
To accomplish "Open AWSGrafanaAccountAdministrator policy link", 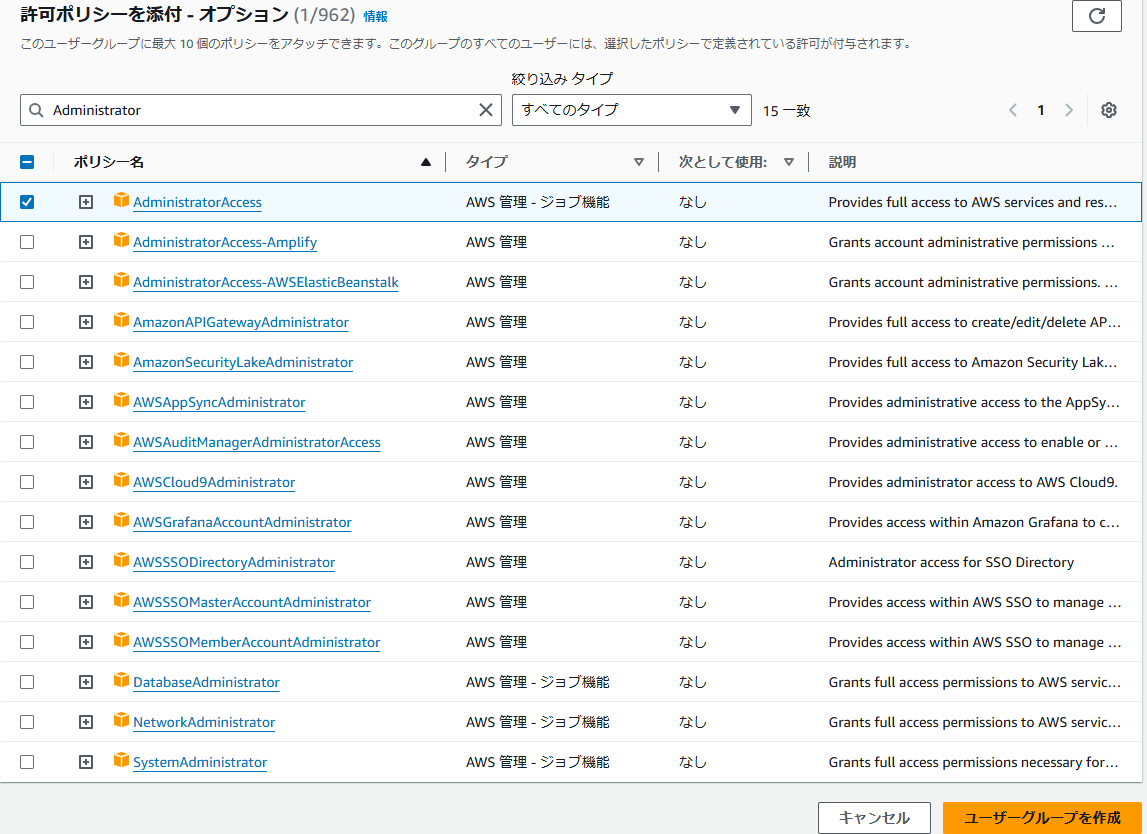I will pyautogui.click(x=242, y=522).
